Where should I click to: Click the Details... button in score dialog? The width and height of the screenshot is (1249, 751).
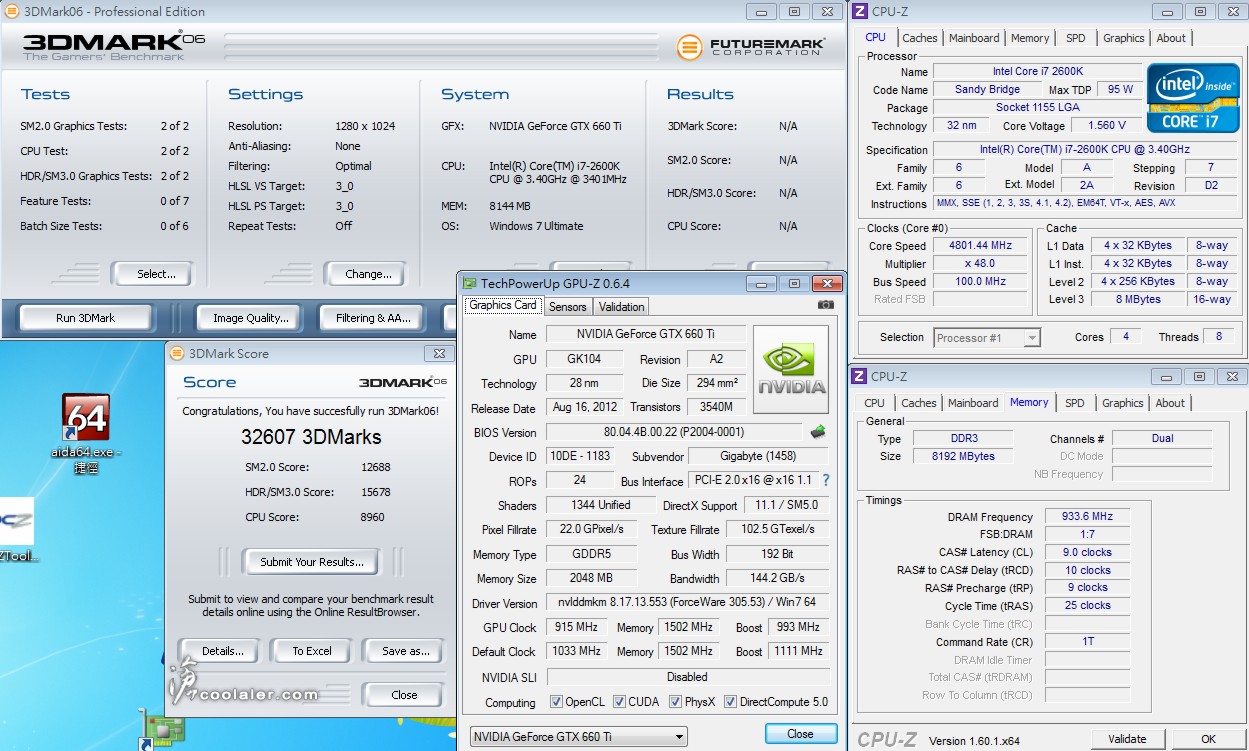click(222, 651)
